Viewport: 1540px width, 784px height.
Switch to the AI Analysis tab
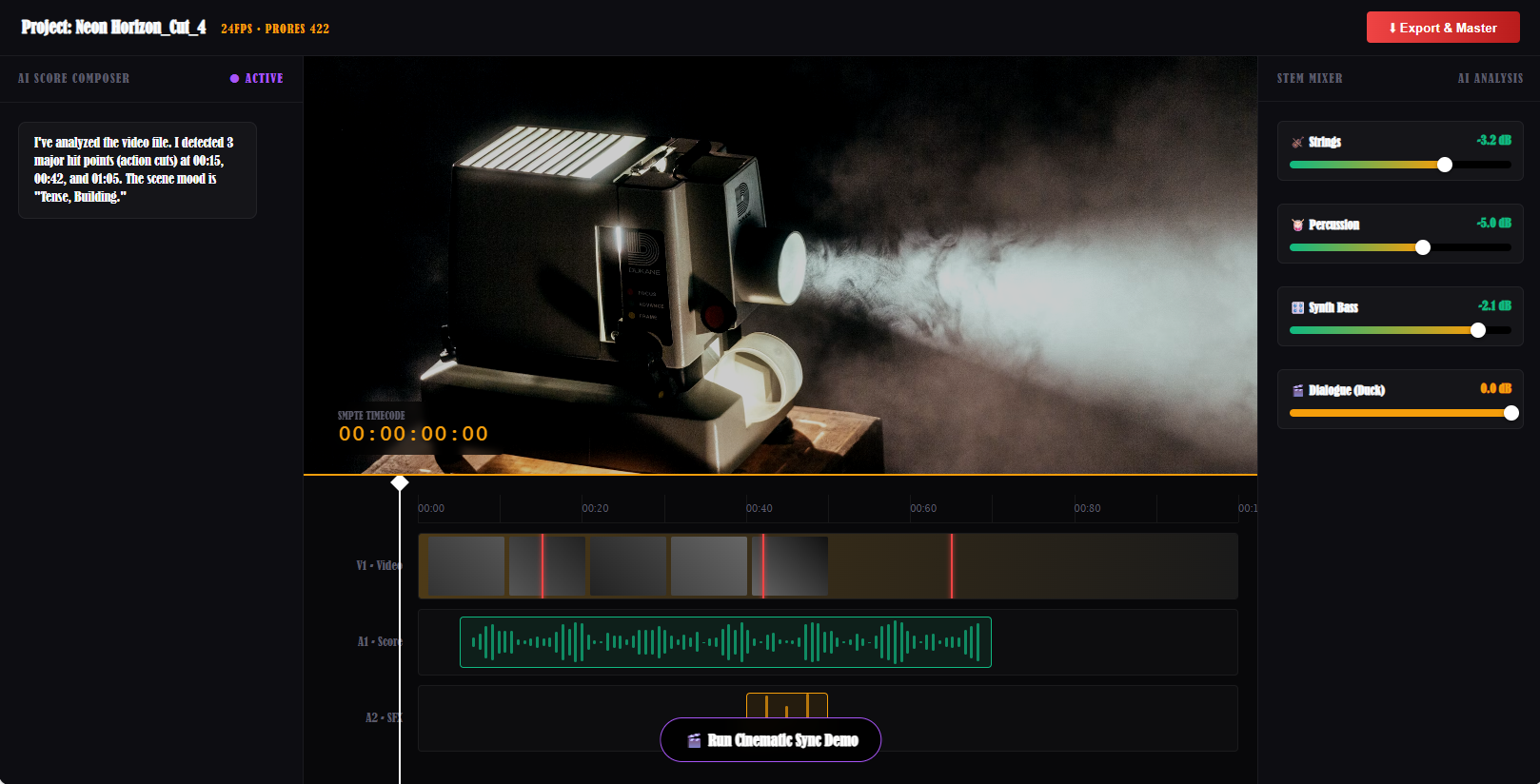(1491, 78)
